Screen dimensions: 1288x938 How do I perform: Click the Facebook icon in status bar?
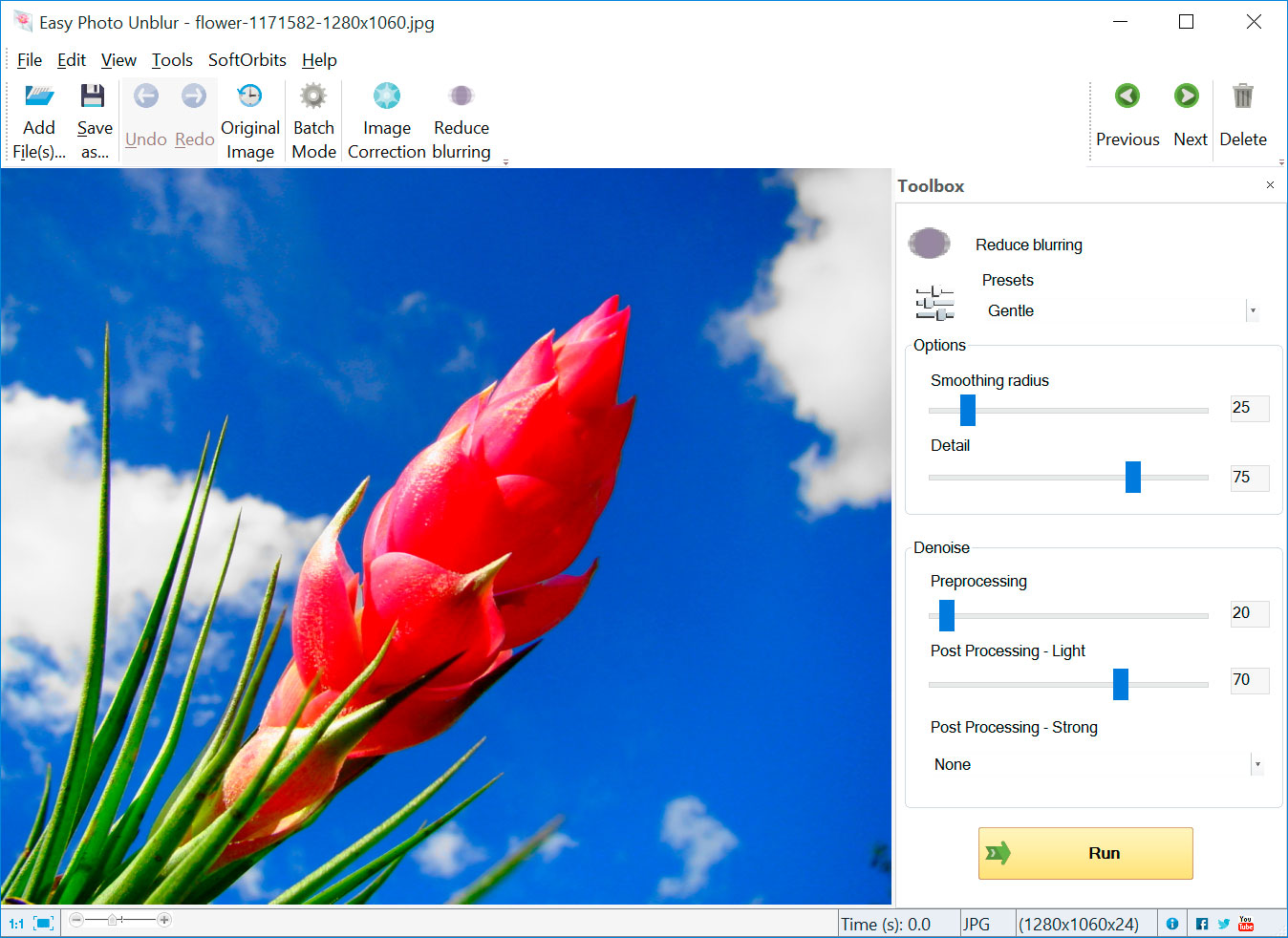tap(1201, 923)
